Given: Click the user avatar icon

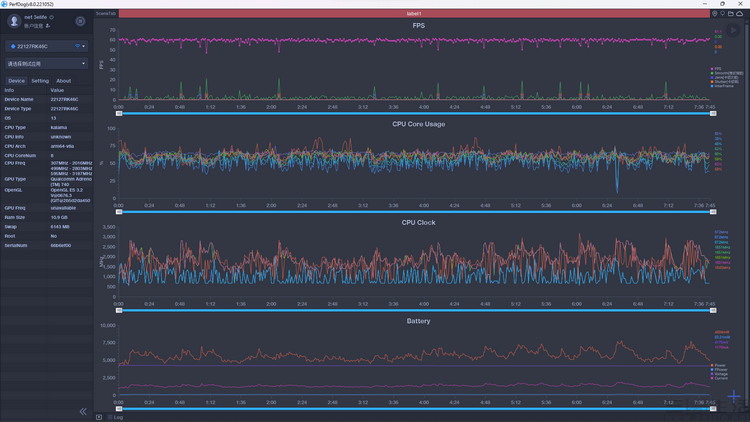Looking at the screenshot, I should coord(14,21).
